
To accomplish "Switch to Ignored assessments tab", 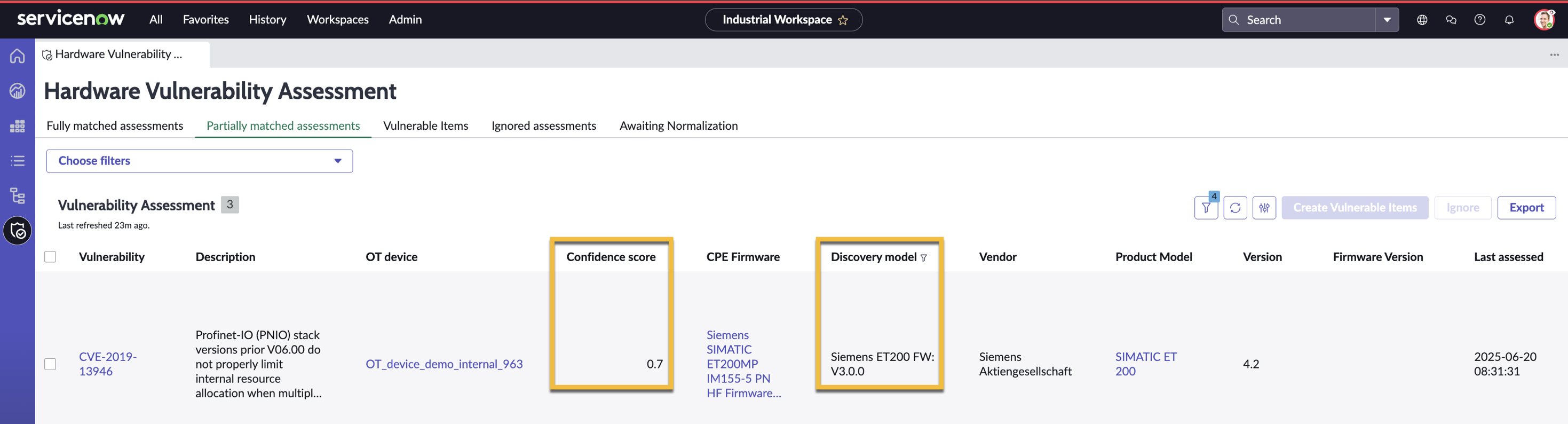I will pos(543,125).
